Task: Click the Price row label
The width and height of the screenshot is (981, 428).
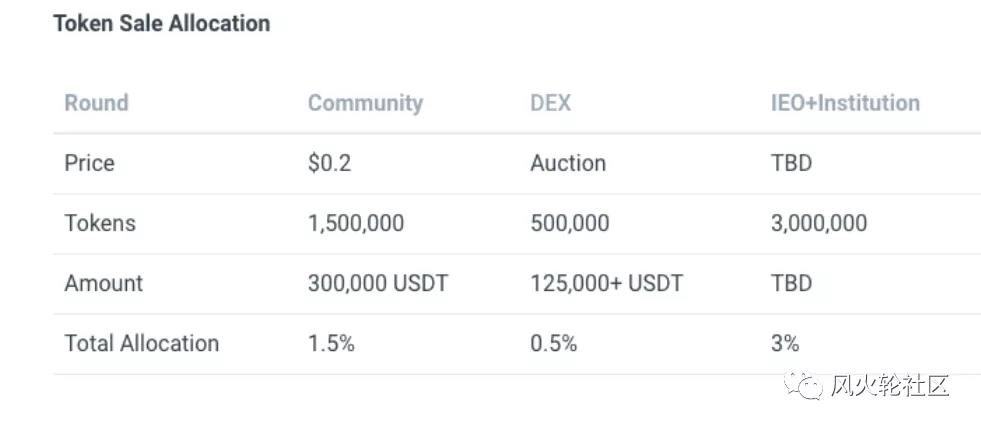Action: 89,163
